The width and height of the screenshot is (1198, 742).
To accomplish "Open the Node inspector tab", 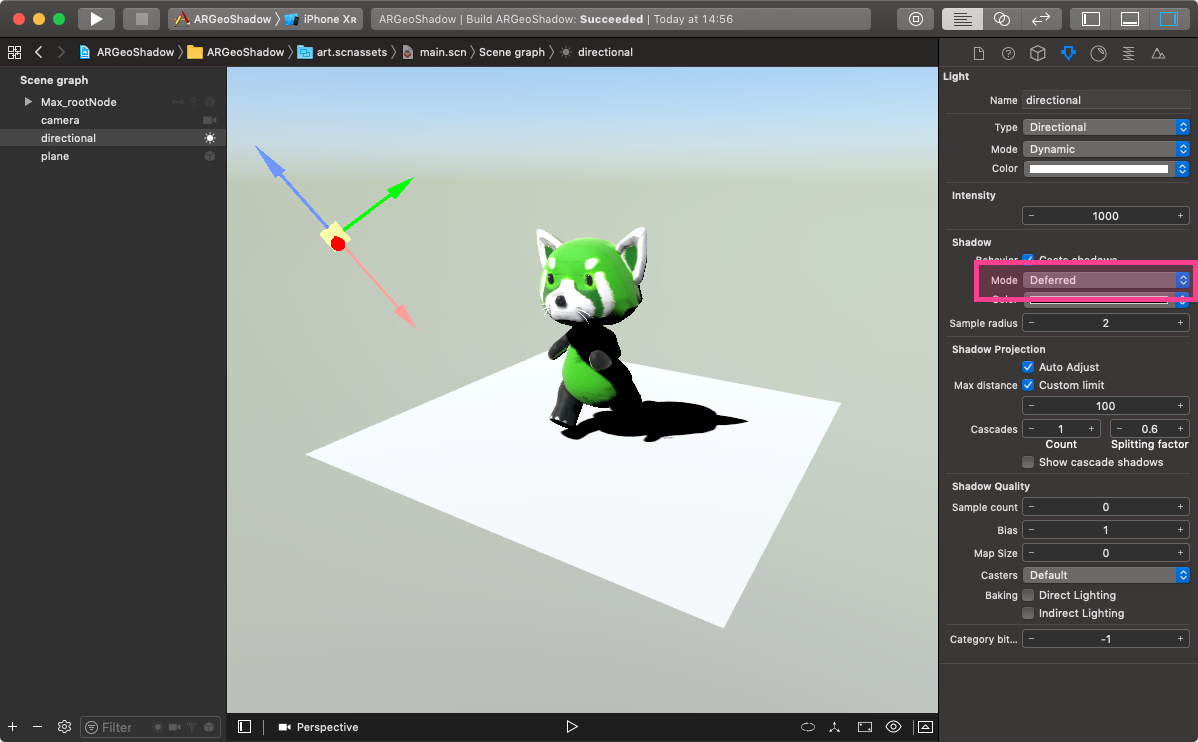I will point(1038,53).
